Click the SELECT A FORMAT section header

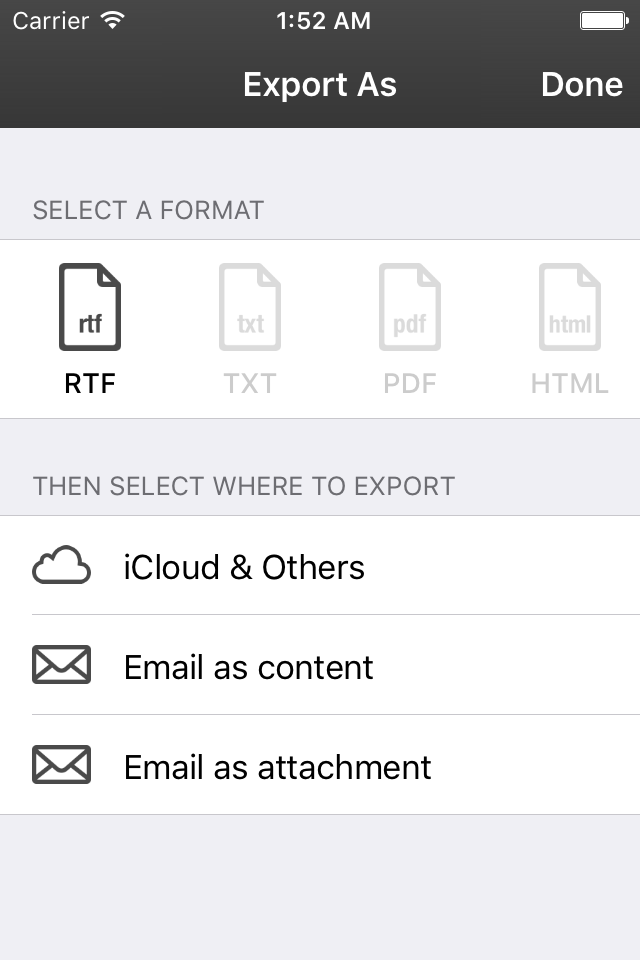coord(148,210)
